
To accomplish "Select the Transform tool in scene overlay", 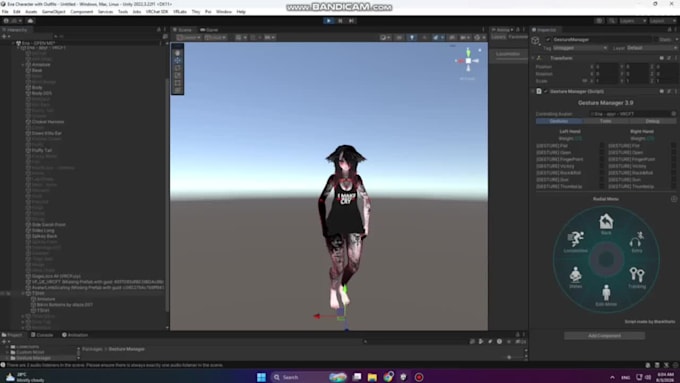I will (178, 90).
